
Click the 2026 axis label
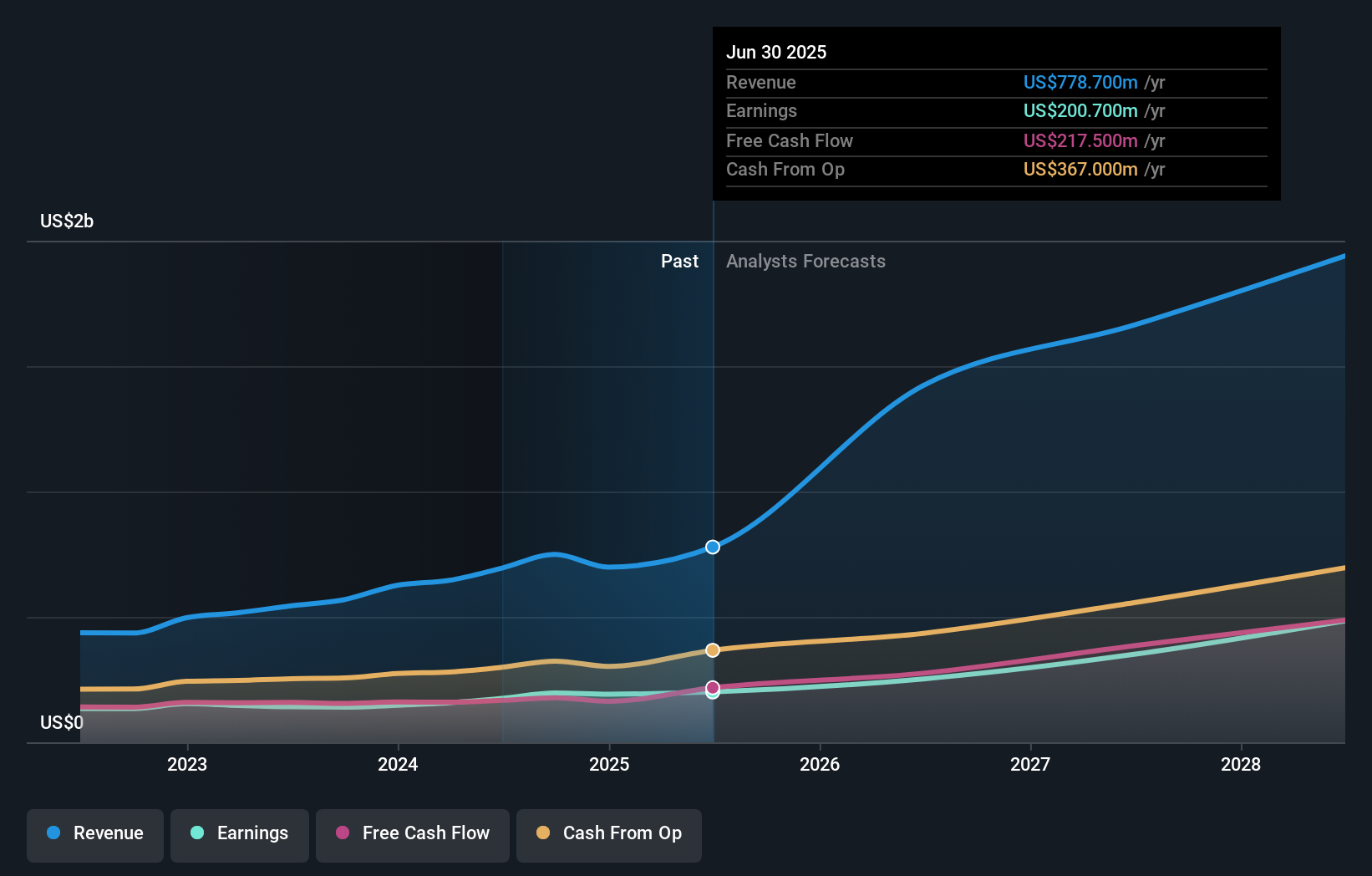[821, 764]
